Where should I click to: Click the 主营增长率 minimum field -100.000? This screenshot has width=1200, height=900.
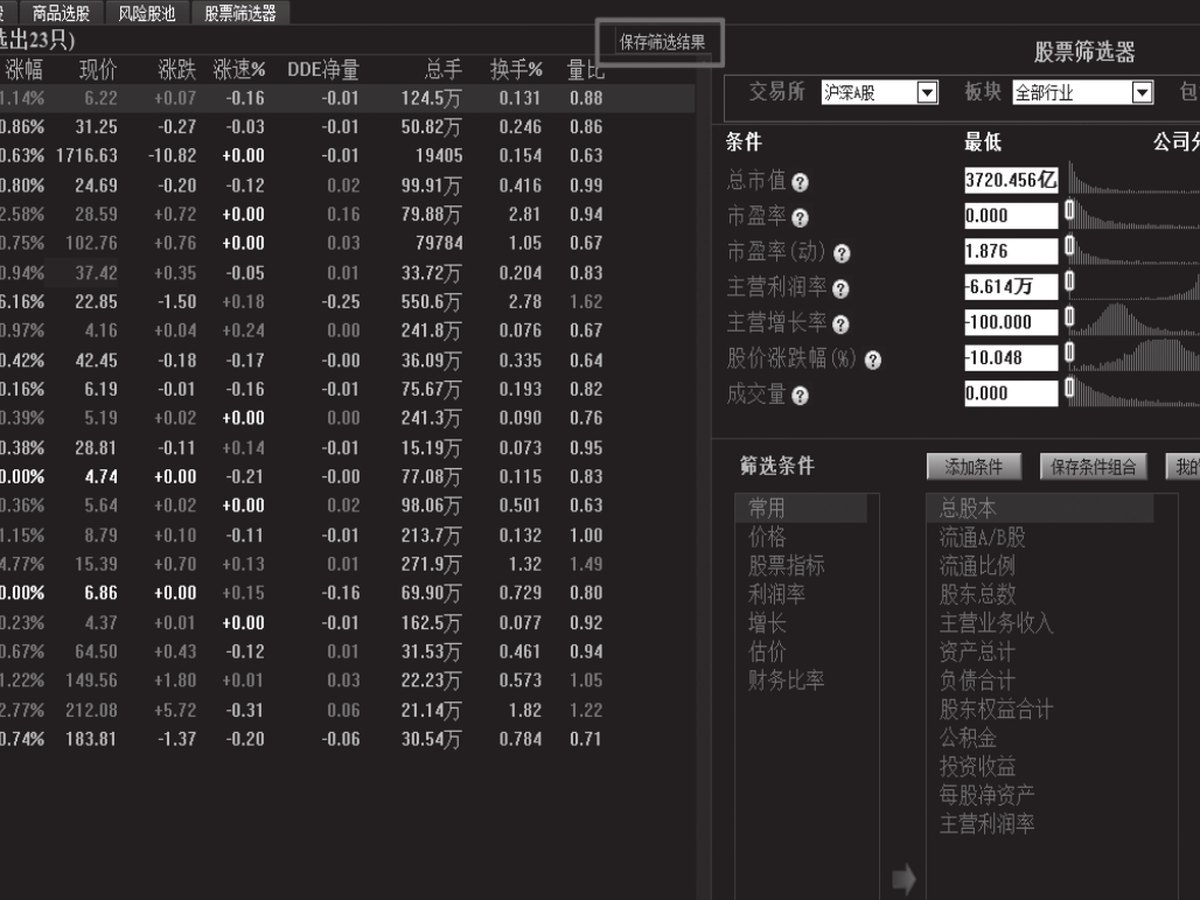[1011, 322]
